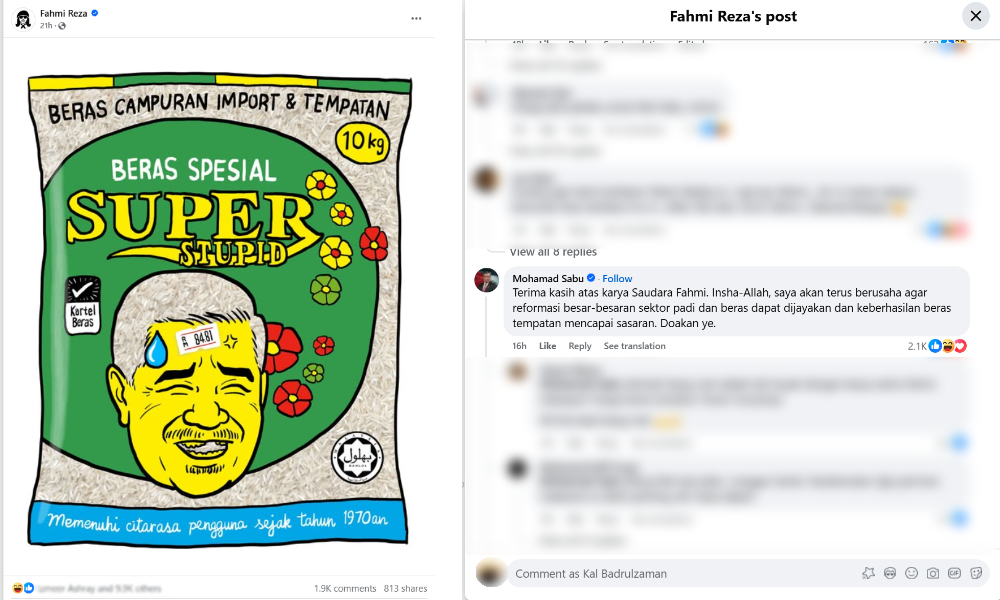
Task: Insert a GIF into the comment
Action: [x=954, y=573]
